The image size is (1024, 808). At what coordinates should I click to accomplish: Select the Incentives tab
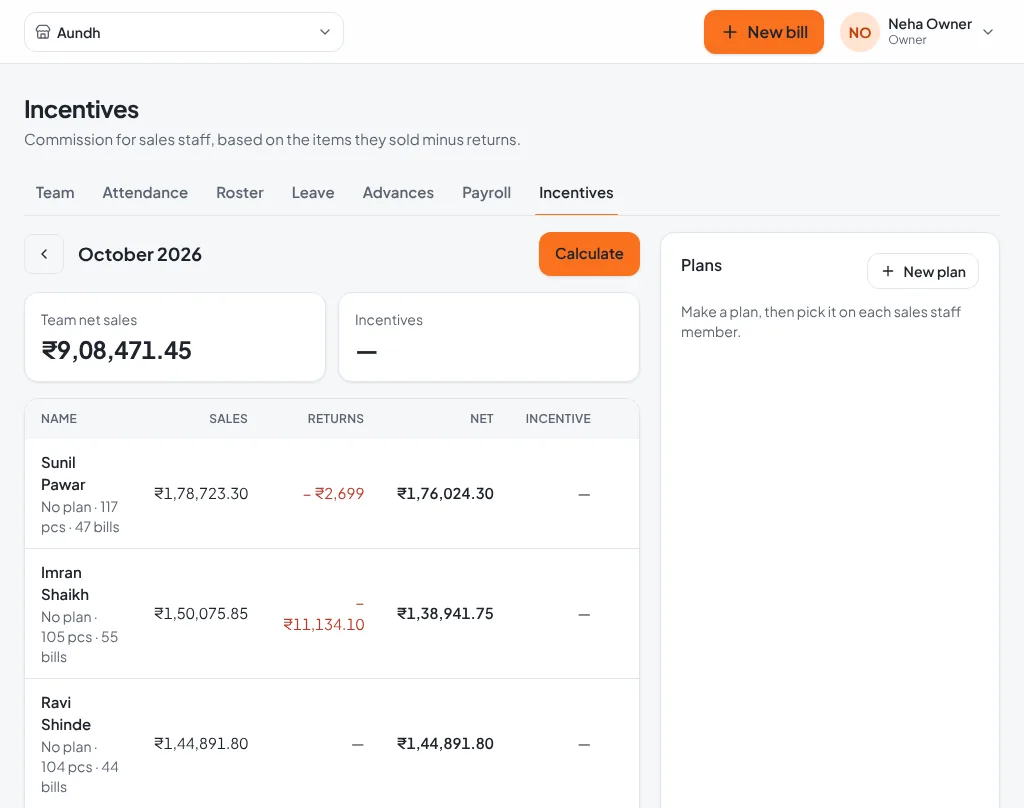tap(576, 193)
